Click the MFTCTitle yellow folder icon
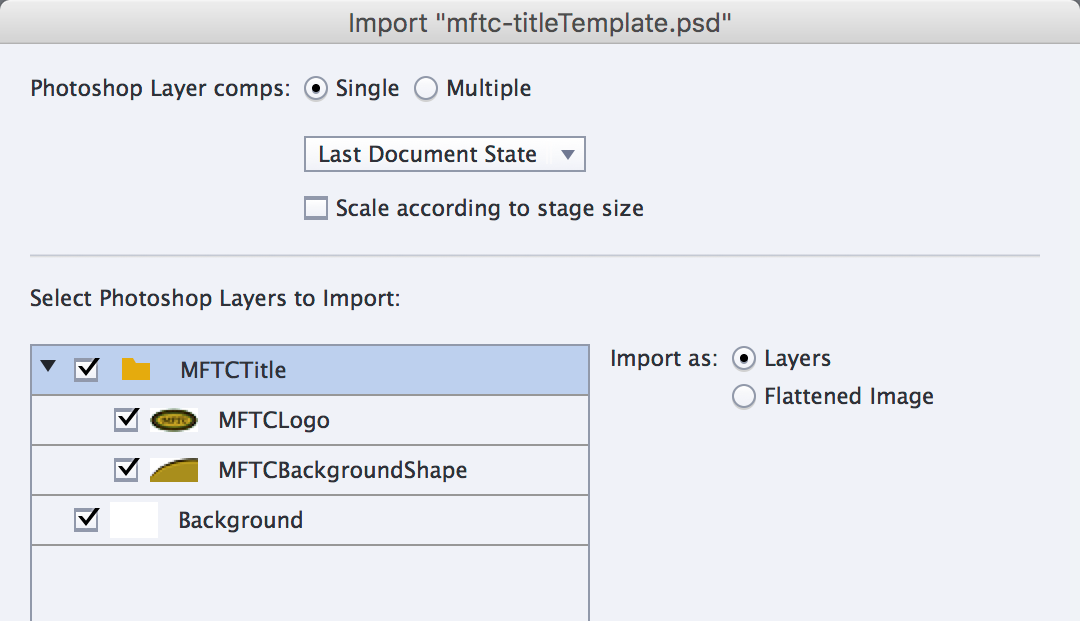Screen dimensions: 1080x621 [x=135, y=370]
